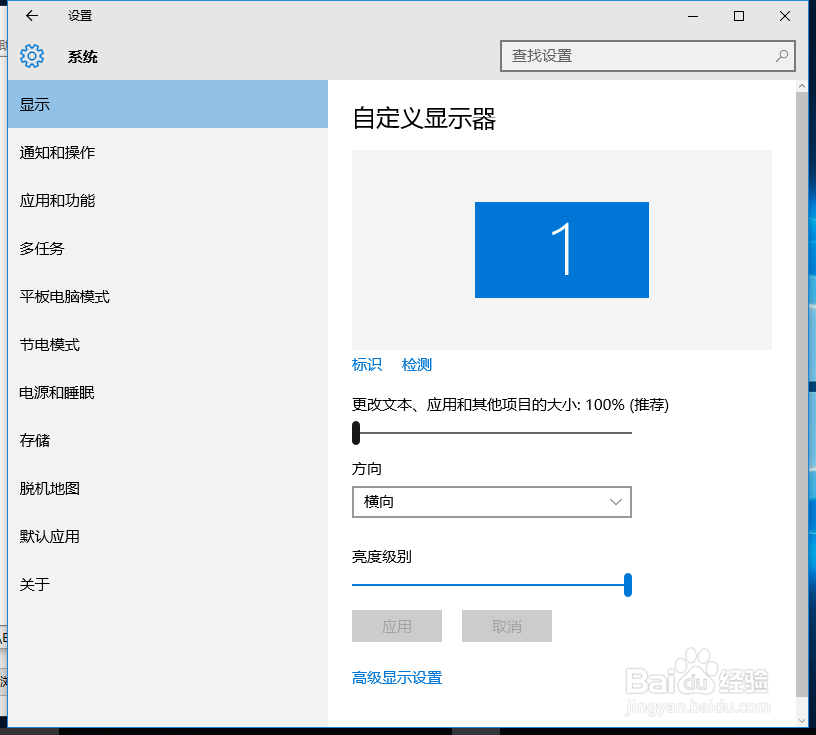Screen dimensions: 816x735
Task: Open 默认应用 settings
Action: 168,536
